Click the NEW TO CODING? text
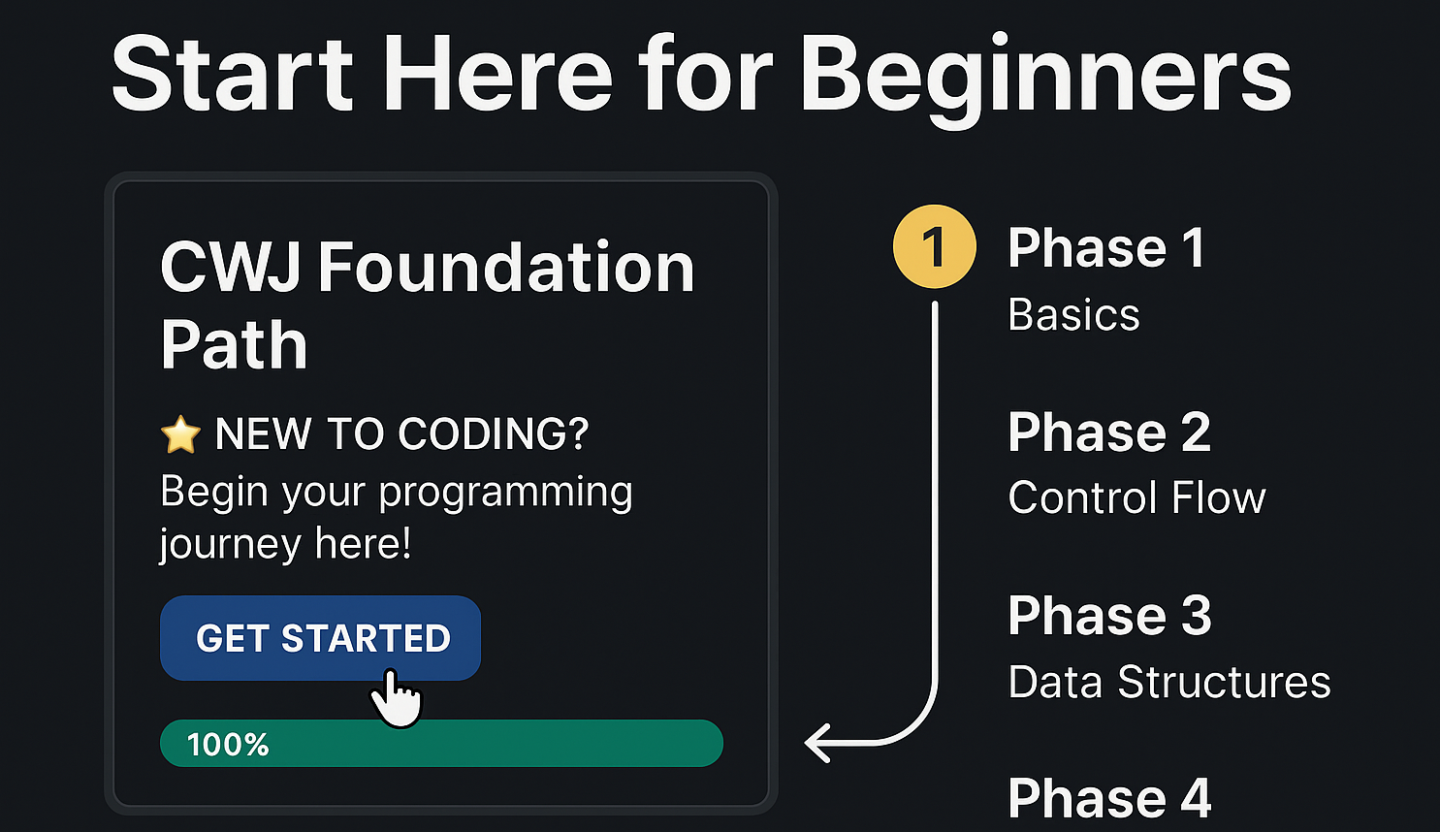The image size is (1440, 832). click(x=402, y=435)
